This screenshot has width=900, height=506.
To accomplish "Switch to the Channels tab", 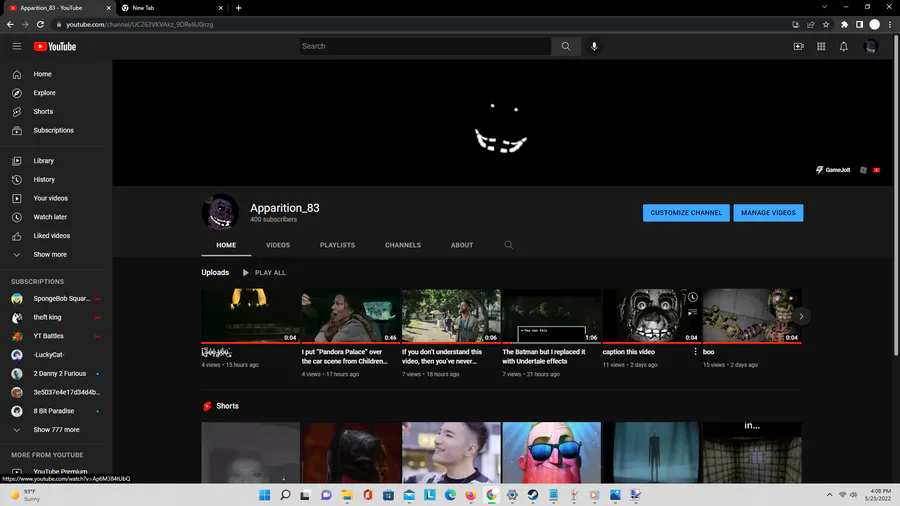I will pyautogui.click(x=403, y=245).
